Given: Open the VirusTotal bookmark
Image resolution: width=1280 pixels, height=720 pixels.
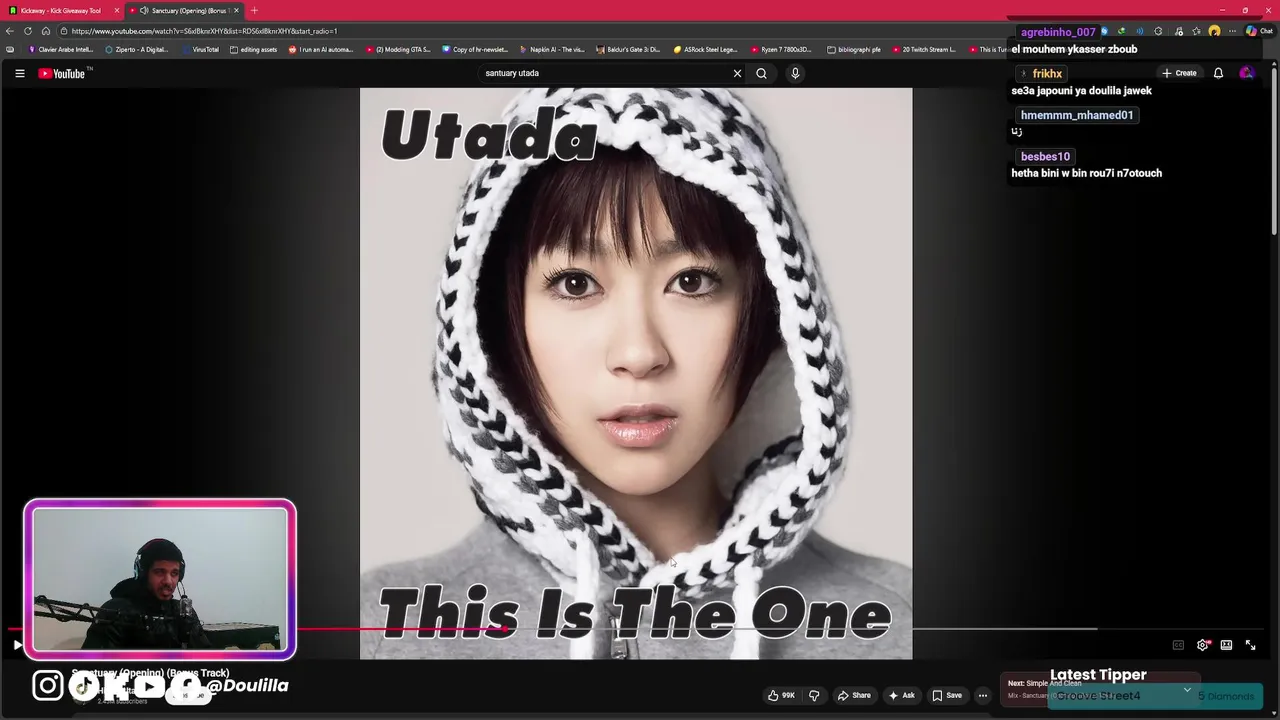Looking at the screenshot, I should click(x=200, y=49).
